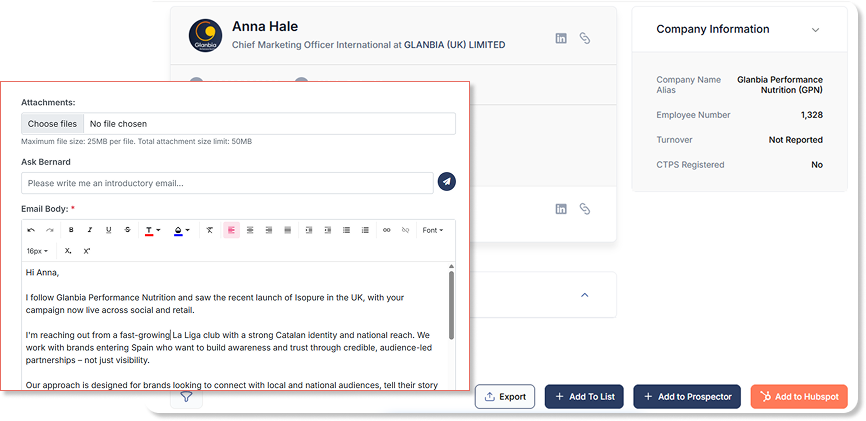866x421 pixels.
Task: Remove link with the unlink icon
Action: coord(405,230)
